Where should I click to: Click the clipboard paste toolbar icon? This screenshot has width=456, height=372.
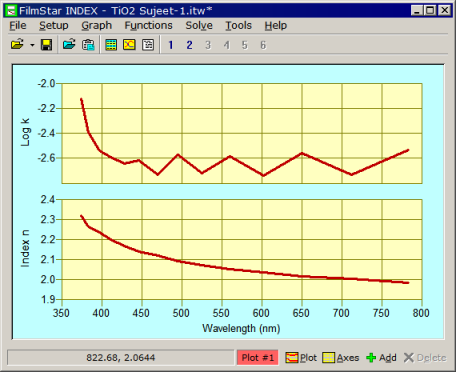coord(88,45)
